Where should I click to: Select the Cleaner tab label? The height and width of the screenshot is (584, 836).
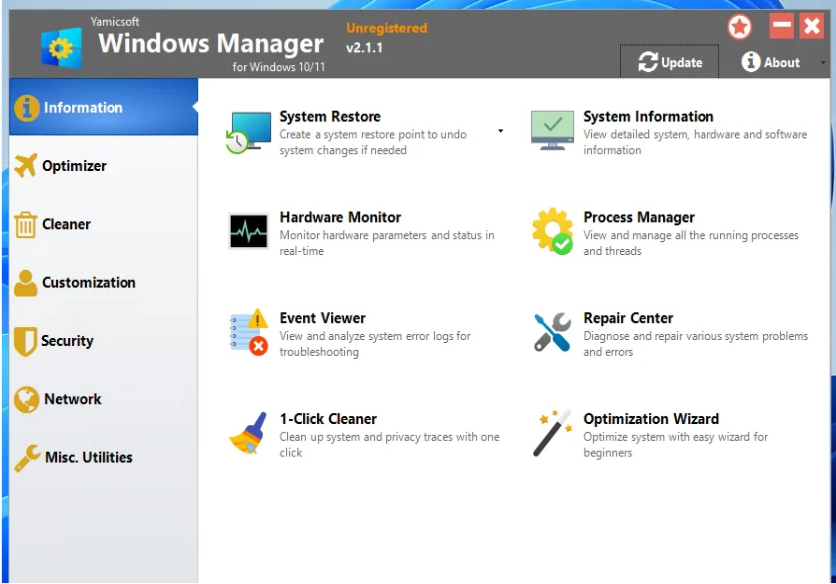66,224
